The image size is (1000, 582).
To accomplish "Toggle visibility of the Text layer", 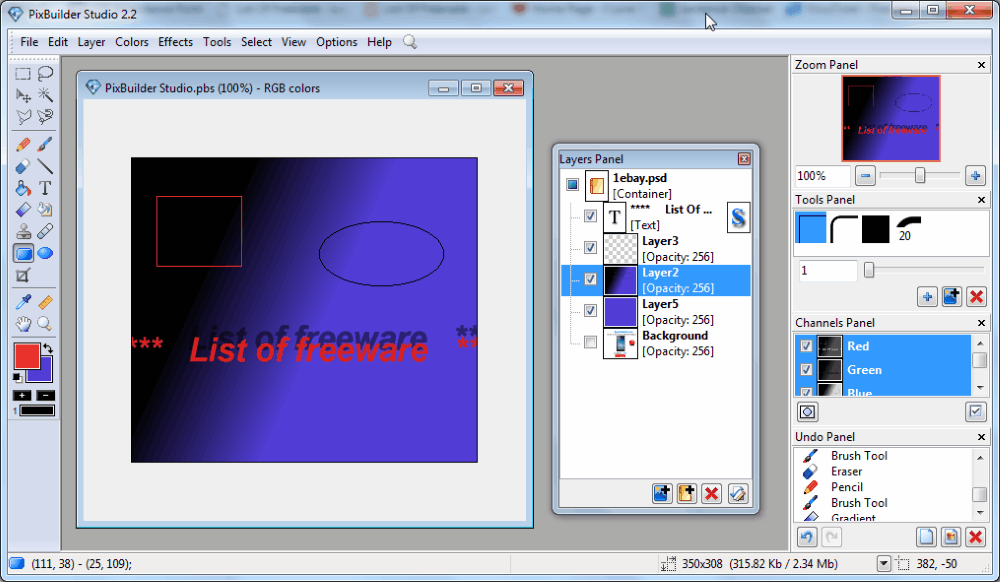I will (x=591, y=216).
